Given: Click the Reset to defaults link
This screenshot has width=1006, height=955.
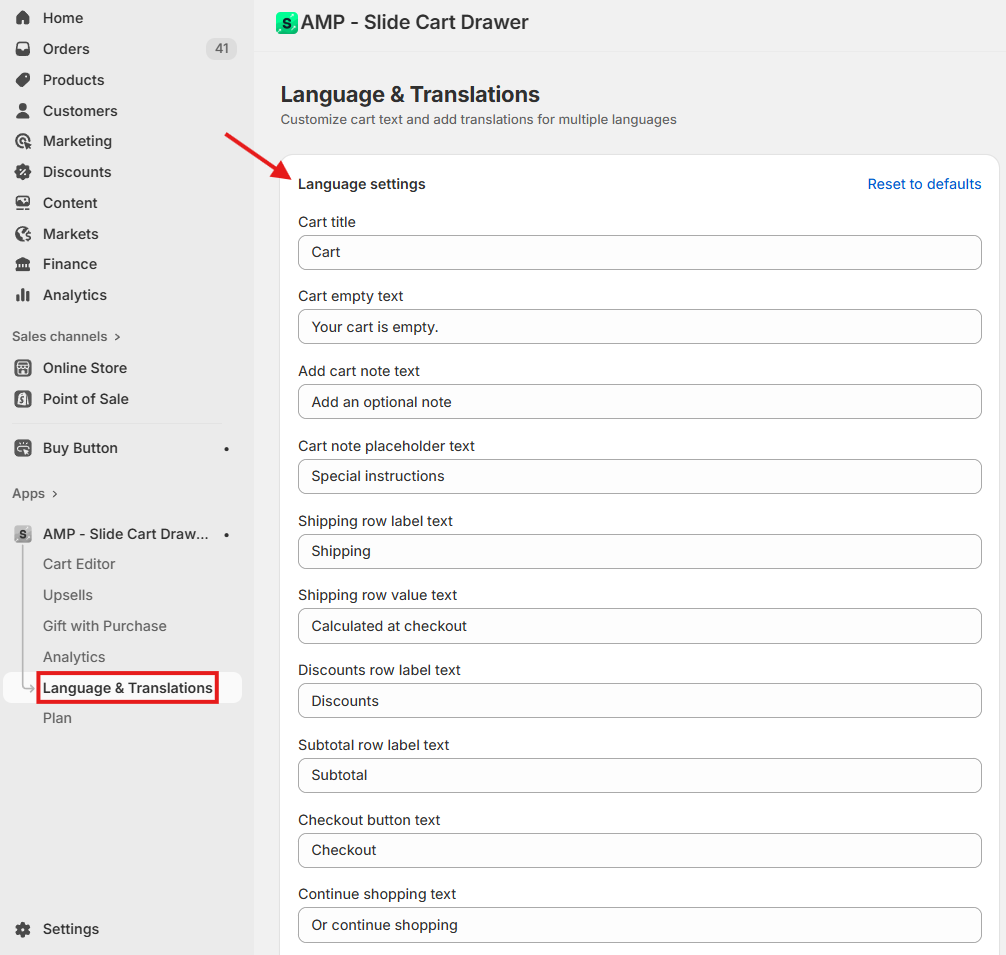Looking at the screenshot, I should (x=924, y=184).
